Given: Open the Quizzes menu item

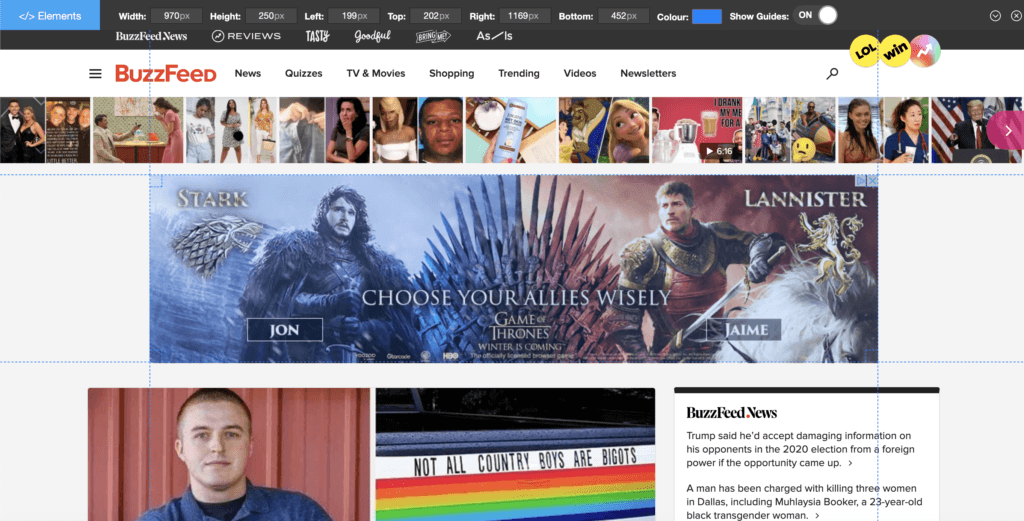Looking at the screenshot, I should (304, 73).
